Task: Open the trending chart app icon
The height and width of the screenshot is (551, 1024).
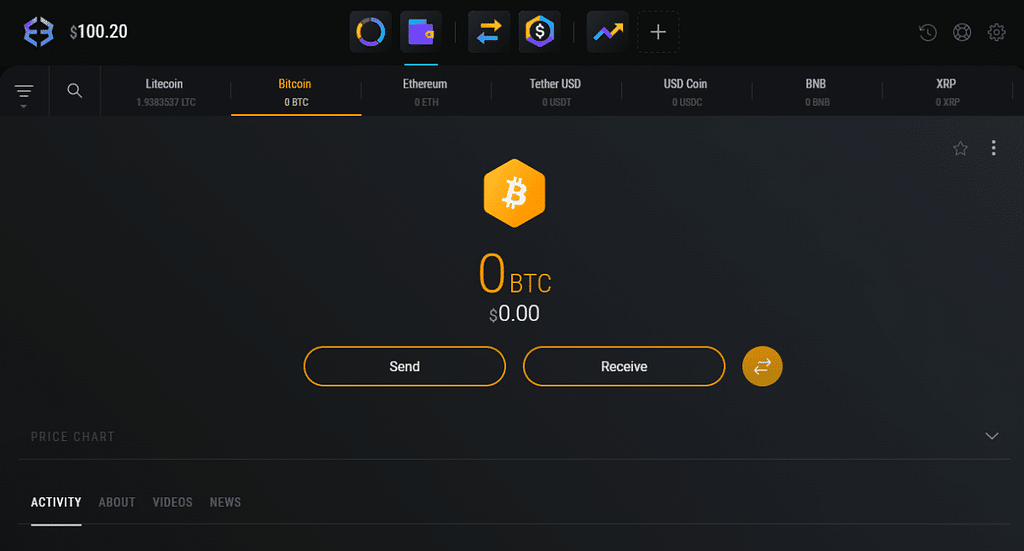Action: (x=607, y=32)
